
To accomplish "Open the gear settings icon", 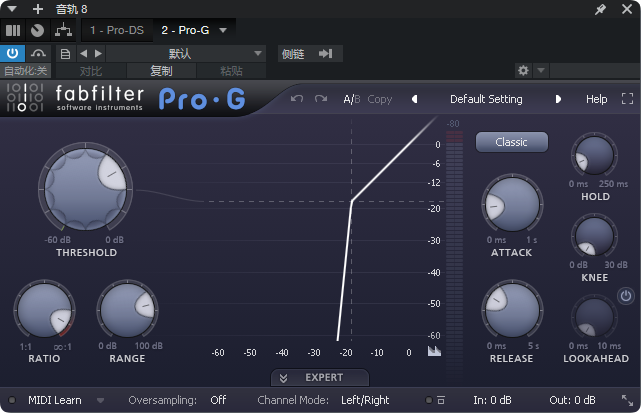I will tap(523, 70).
